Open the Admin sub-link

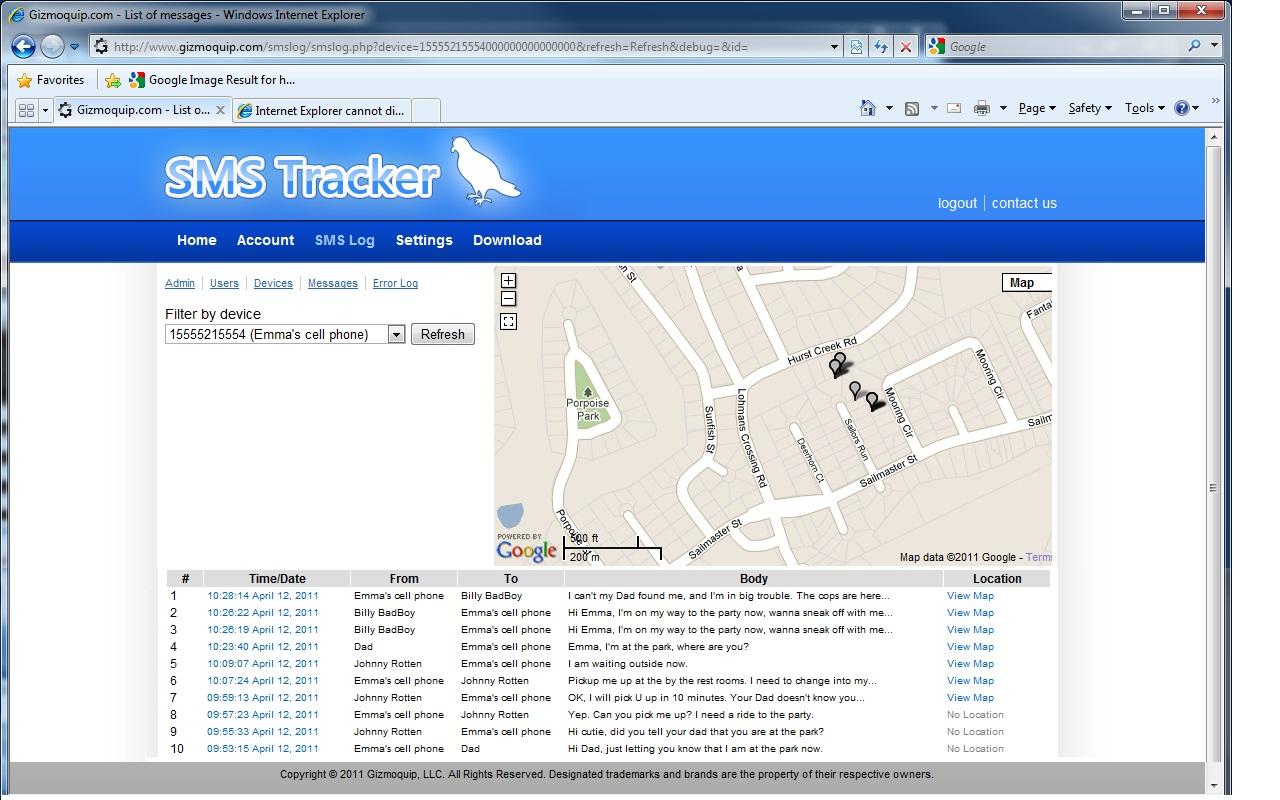coord(180,283)
